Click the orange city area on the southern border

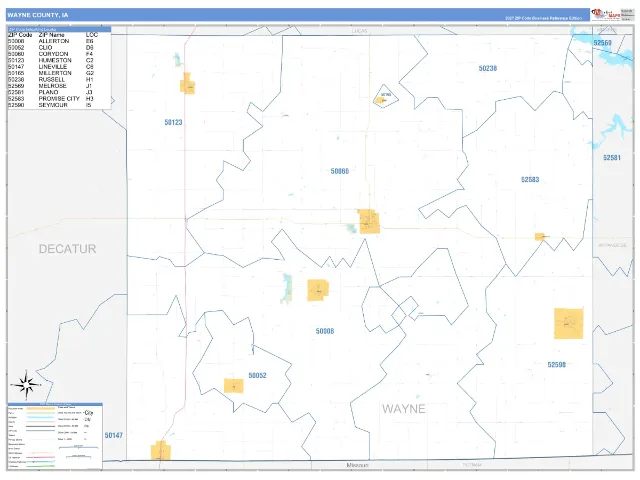(x=161, y=450)
